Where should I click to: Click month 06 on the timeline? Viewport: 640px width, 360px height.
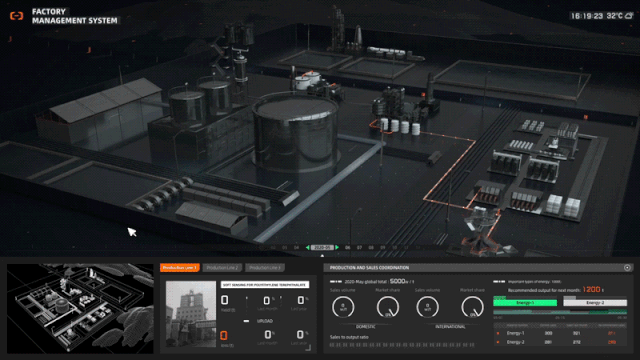click(348, 247)
